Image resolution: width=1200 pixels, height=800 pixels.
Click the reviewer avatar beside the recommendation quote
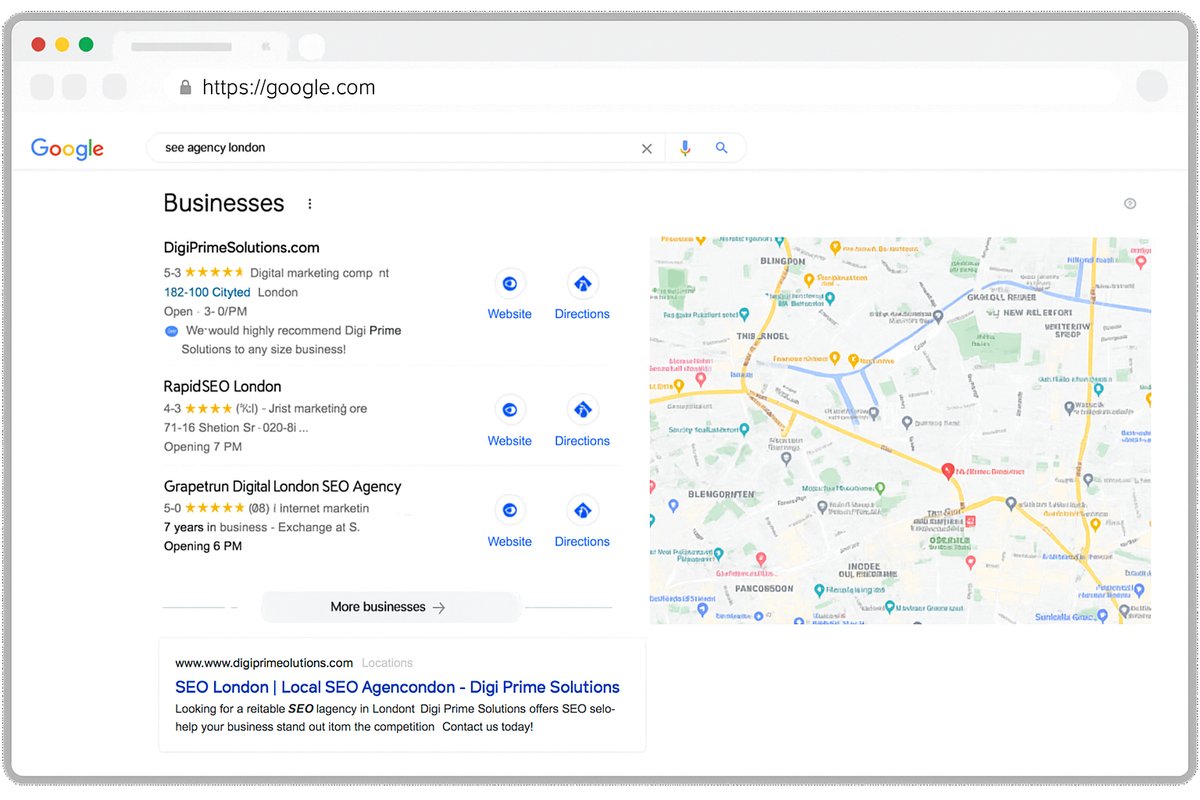click(170, 331)
